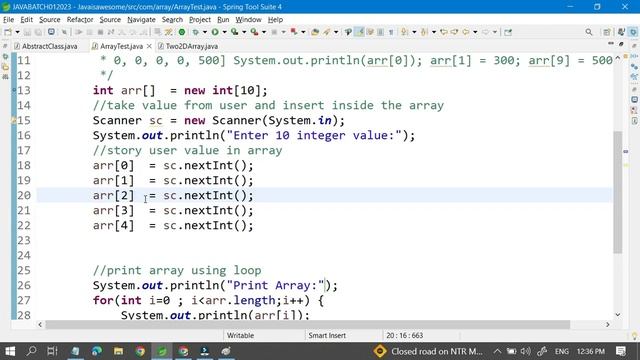The height and width of the screenshot is (360, 640).
Task: Click the Next Annotation icon
Action: coord(404,32)
